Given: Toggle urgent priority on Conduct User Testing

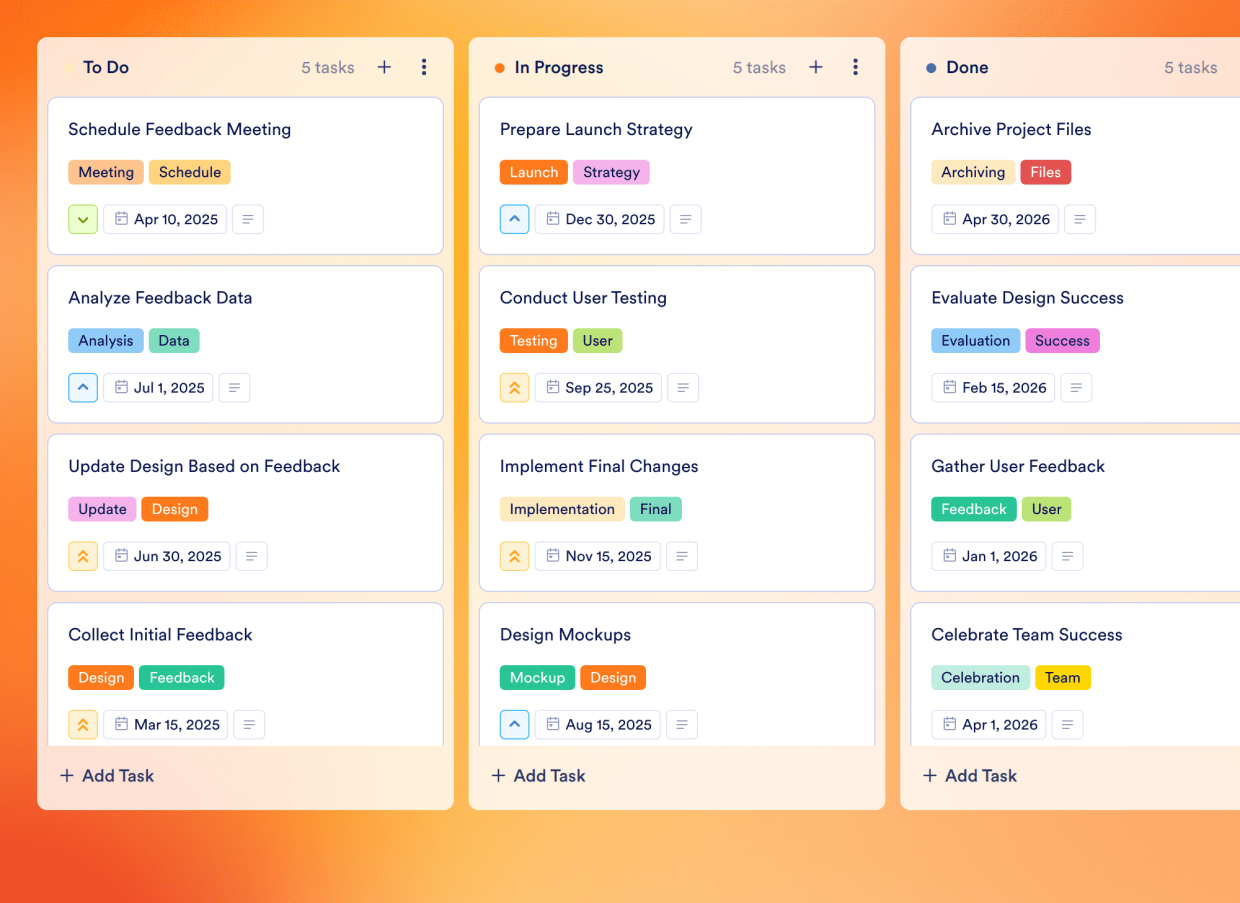Looking at the screenshot, I should (x=514, y=387).
